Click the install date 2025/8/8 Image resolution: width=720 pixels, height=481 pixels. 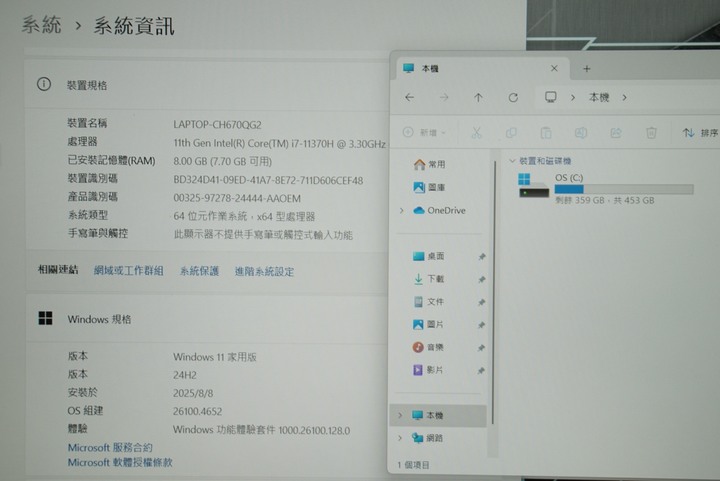pos(193,393)
